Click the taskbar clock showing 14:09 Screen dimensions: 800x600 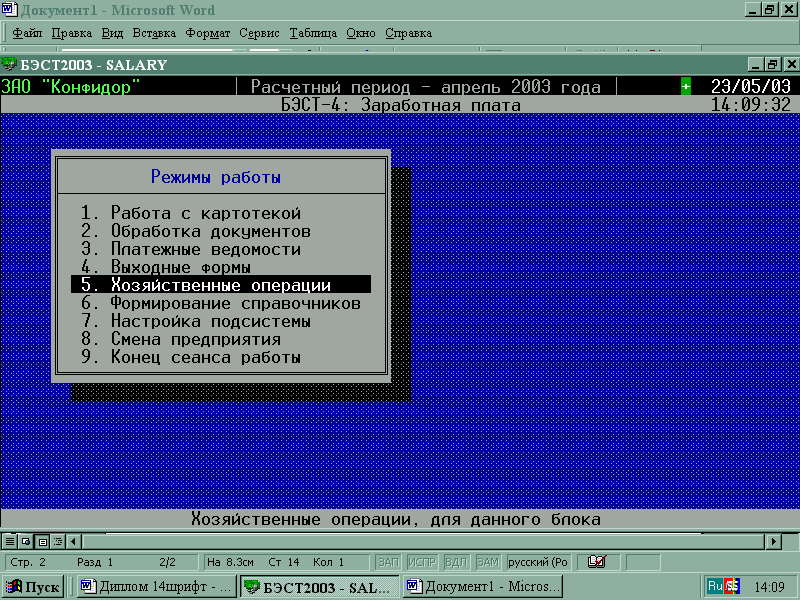[769, 587]
